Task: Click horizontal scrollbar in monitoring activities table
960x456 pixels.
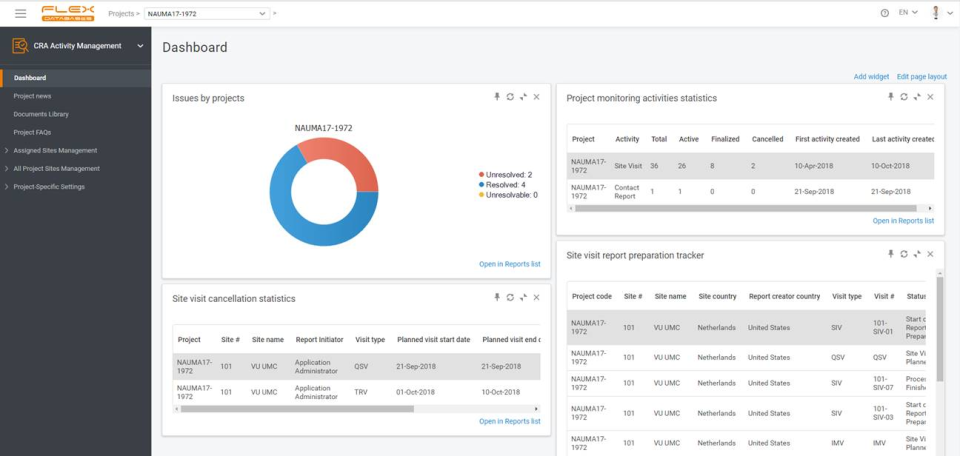Action: pyautogui.click(x=746, y=208)
